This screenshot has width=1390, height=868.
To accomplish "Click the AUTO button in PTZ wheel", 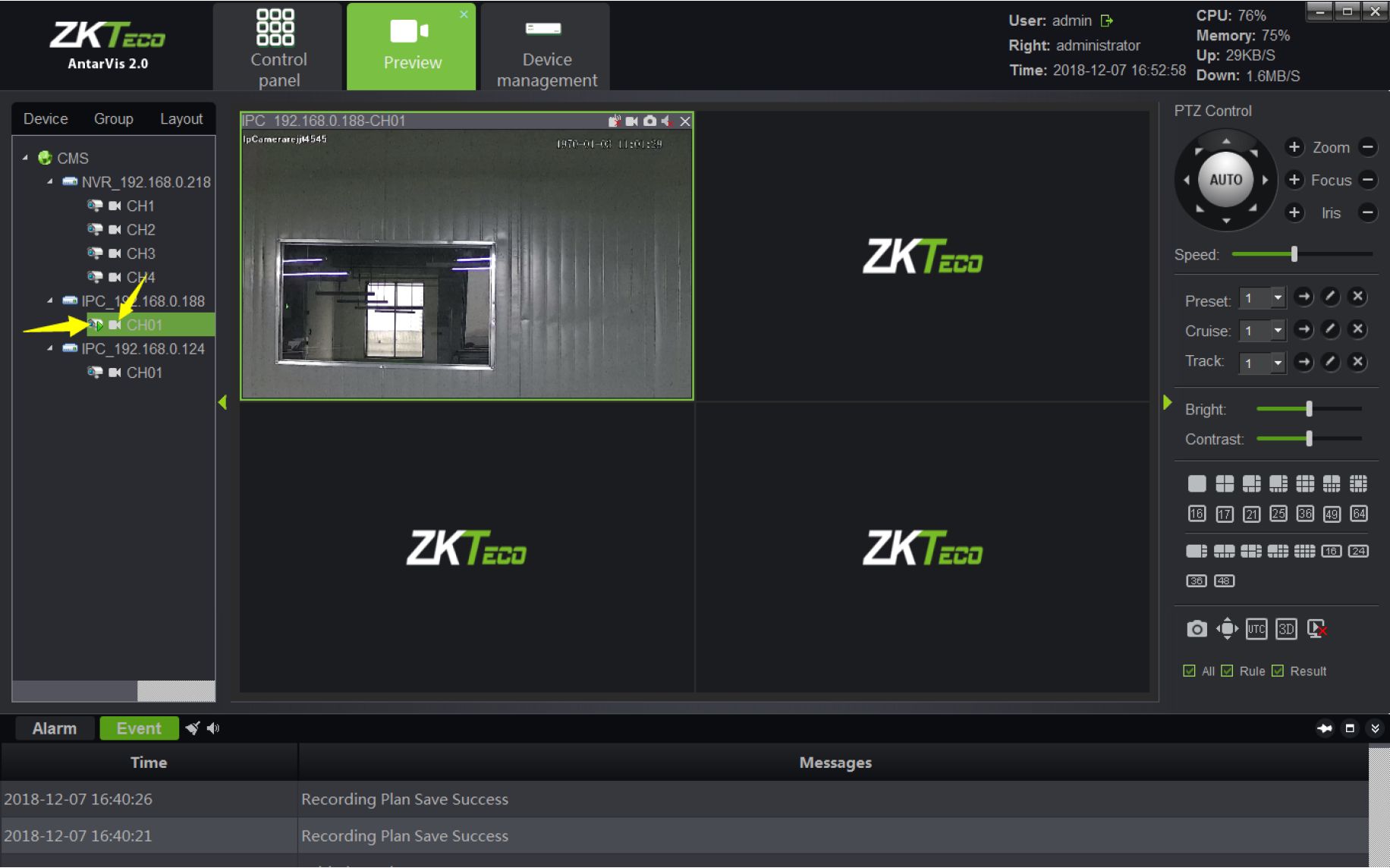I will tap(1225, 180).
